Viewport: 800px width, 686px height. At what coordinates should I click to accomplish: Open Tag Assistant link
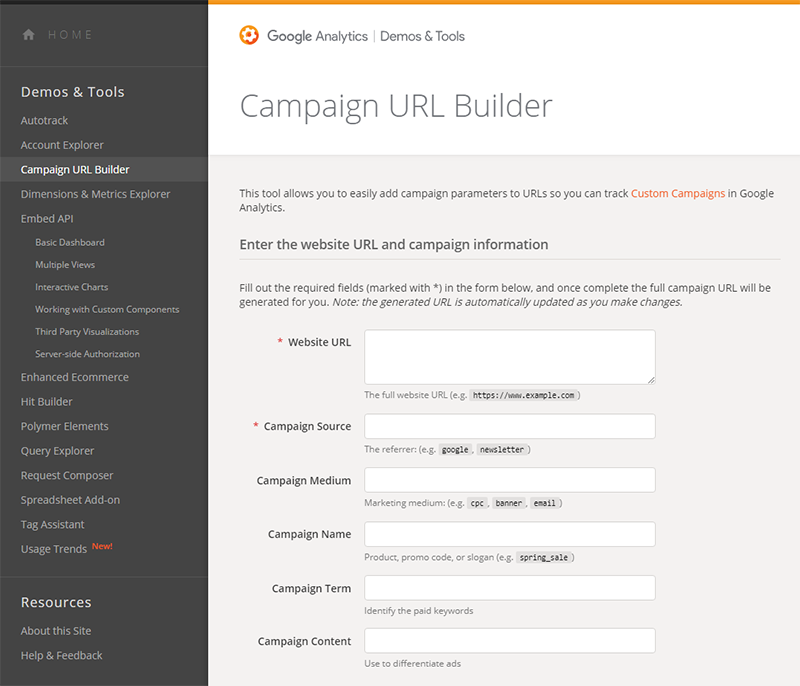point(52,524)
